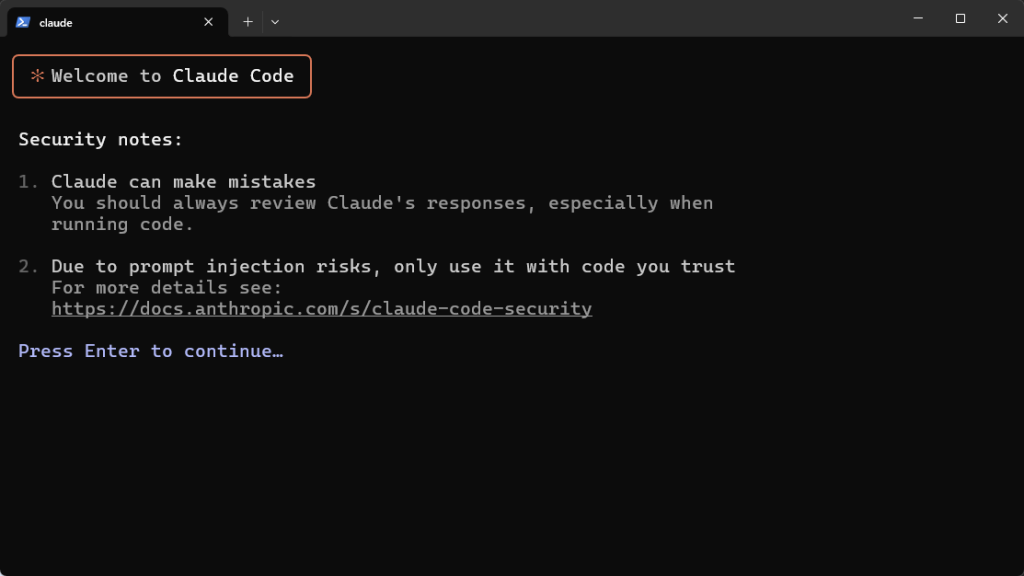
Task: Click the Welcome to Claude Code banner
Action: [x=162, y=76]
